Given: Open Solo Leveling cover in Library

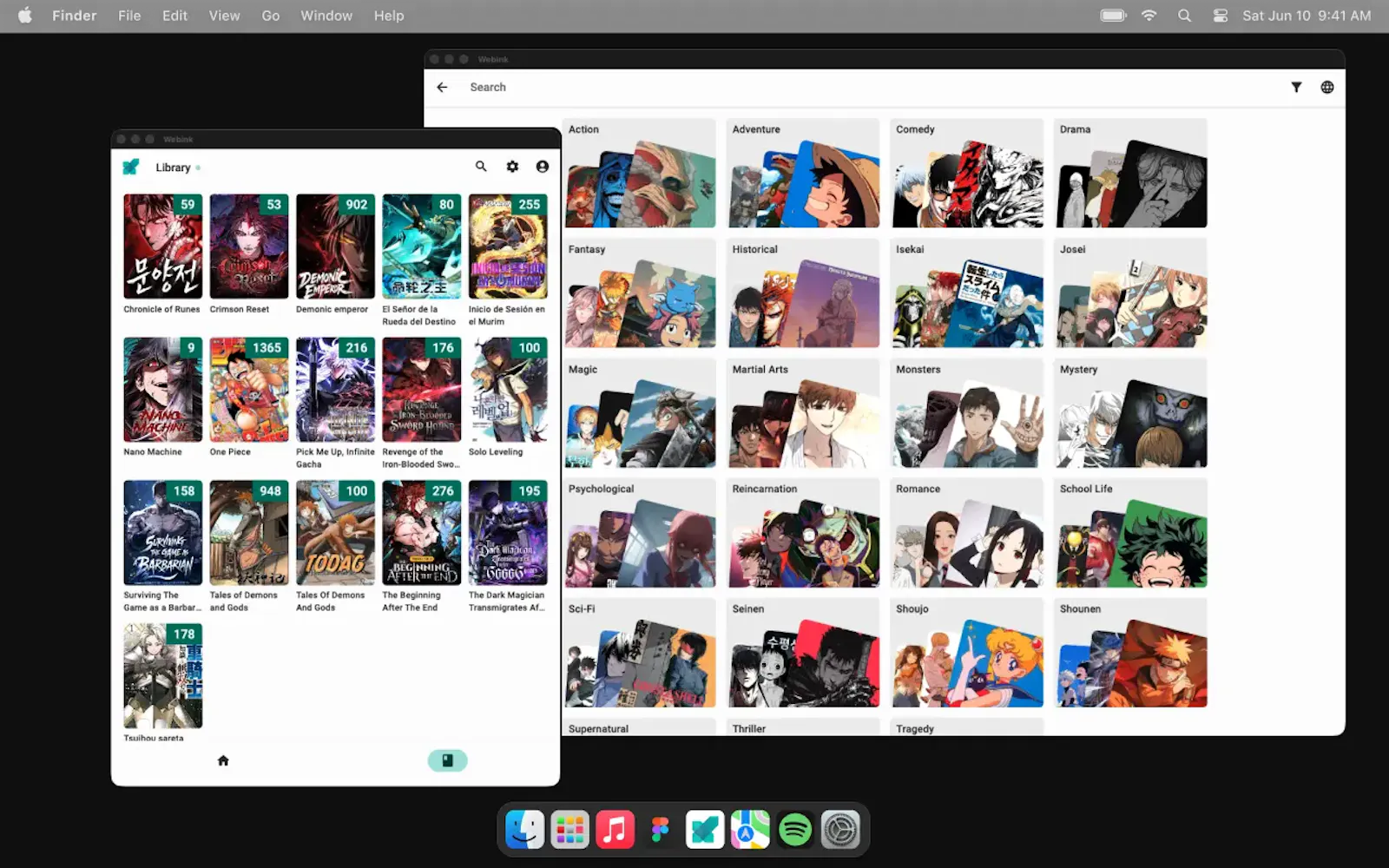Looking at the screenshot, I should [x=508, y=390].
